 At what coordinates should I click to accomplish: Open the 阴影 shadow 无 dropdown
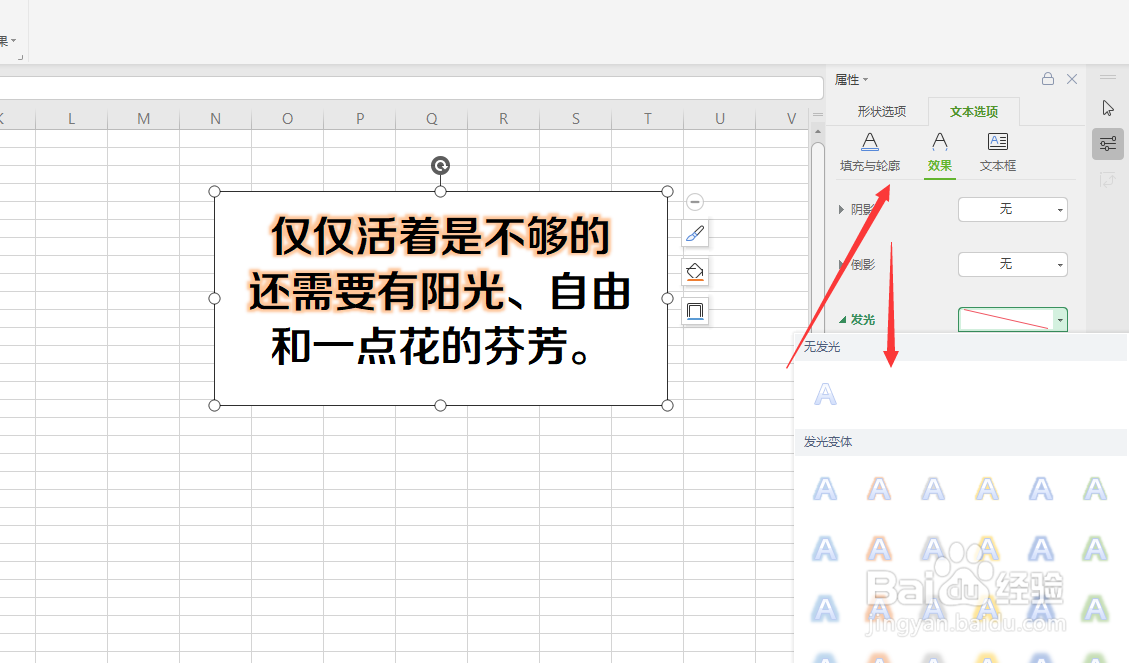coord(1013,209)
